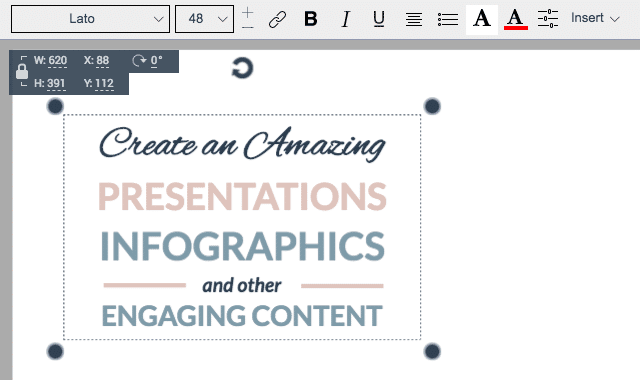Edit the width value 620
Screen dimensions: 640x380
coord(57,61)
